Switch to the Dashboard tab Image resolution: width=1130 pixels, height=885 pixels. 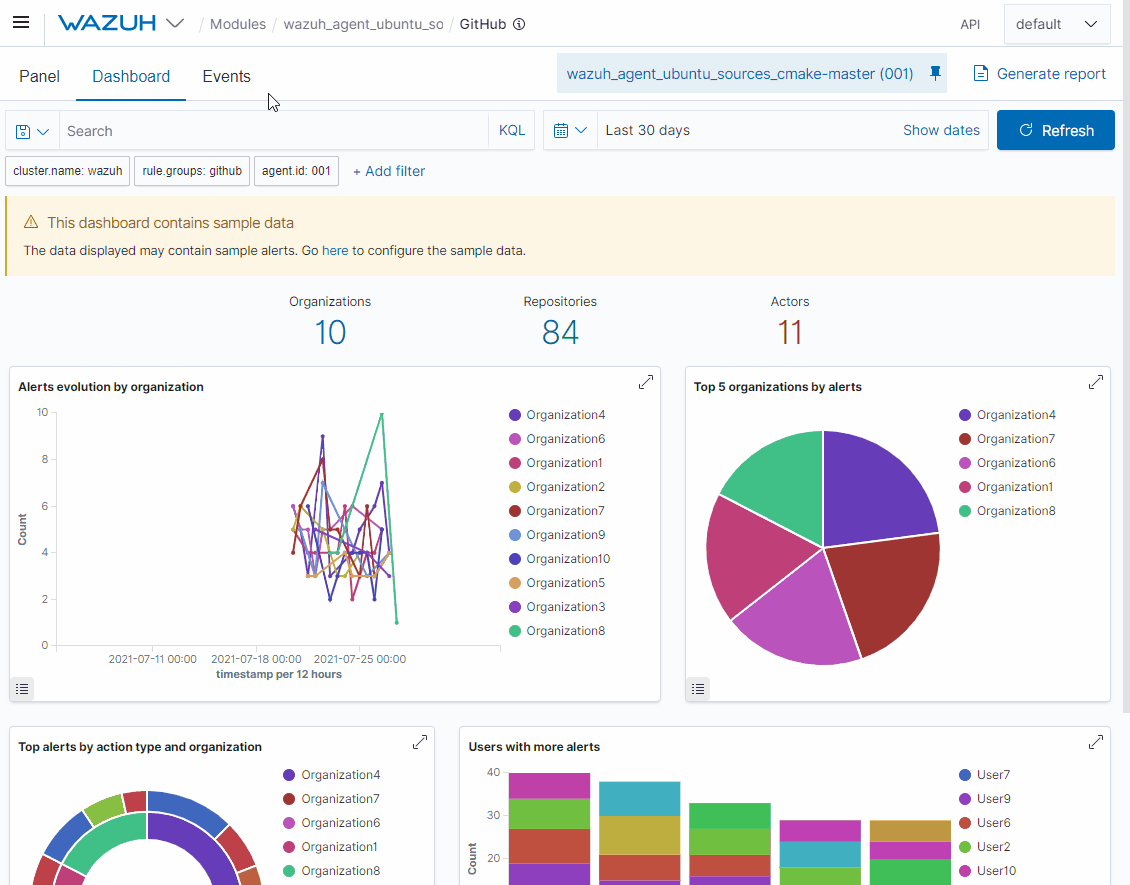(x=131, y=76)
